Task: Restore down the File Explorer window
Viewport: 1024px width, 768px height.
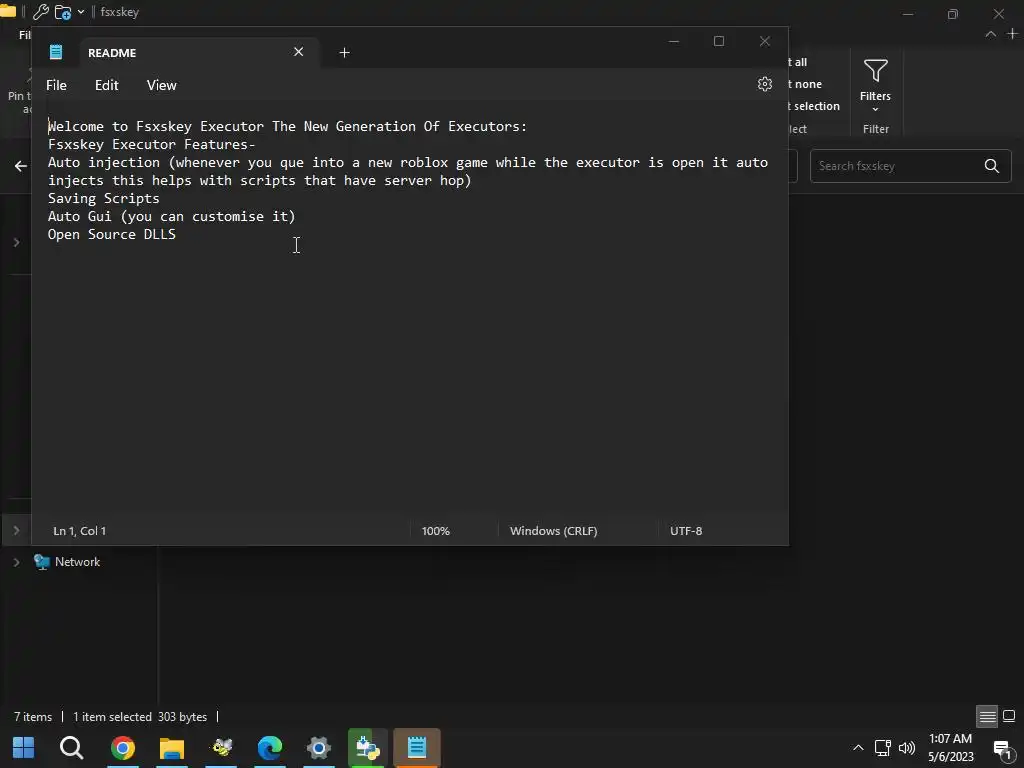Action: pos(953,14)
